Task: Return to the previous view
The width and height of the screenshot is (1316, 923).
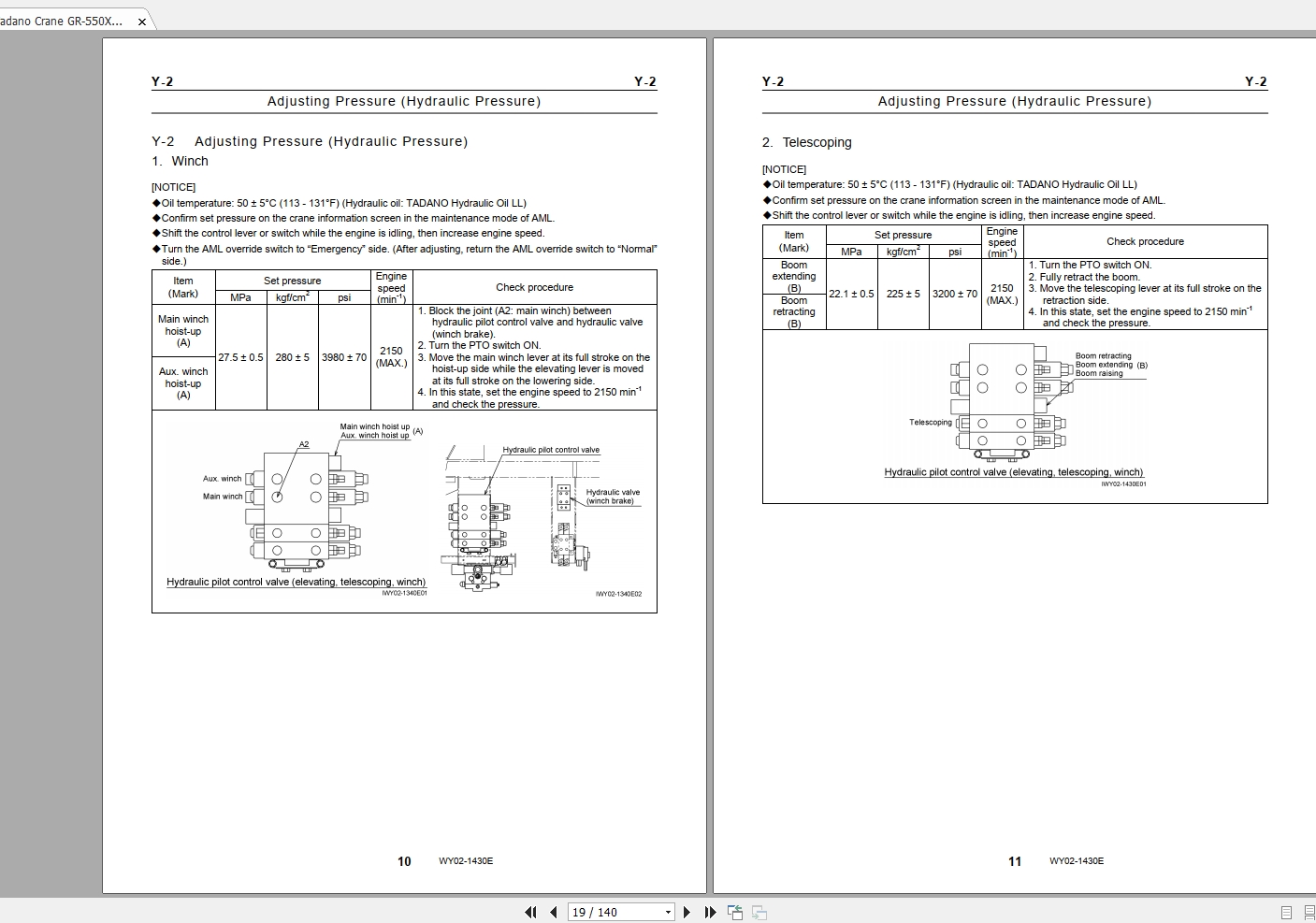Action: pos(735,912)
